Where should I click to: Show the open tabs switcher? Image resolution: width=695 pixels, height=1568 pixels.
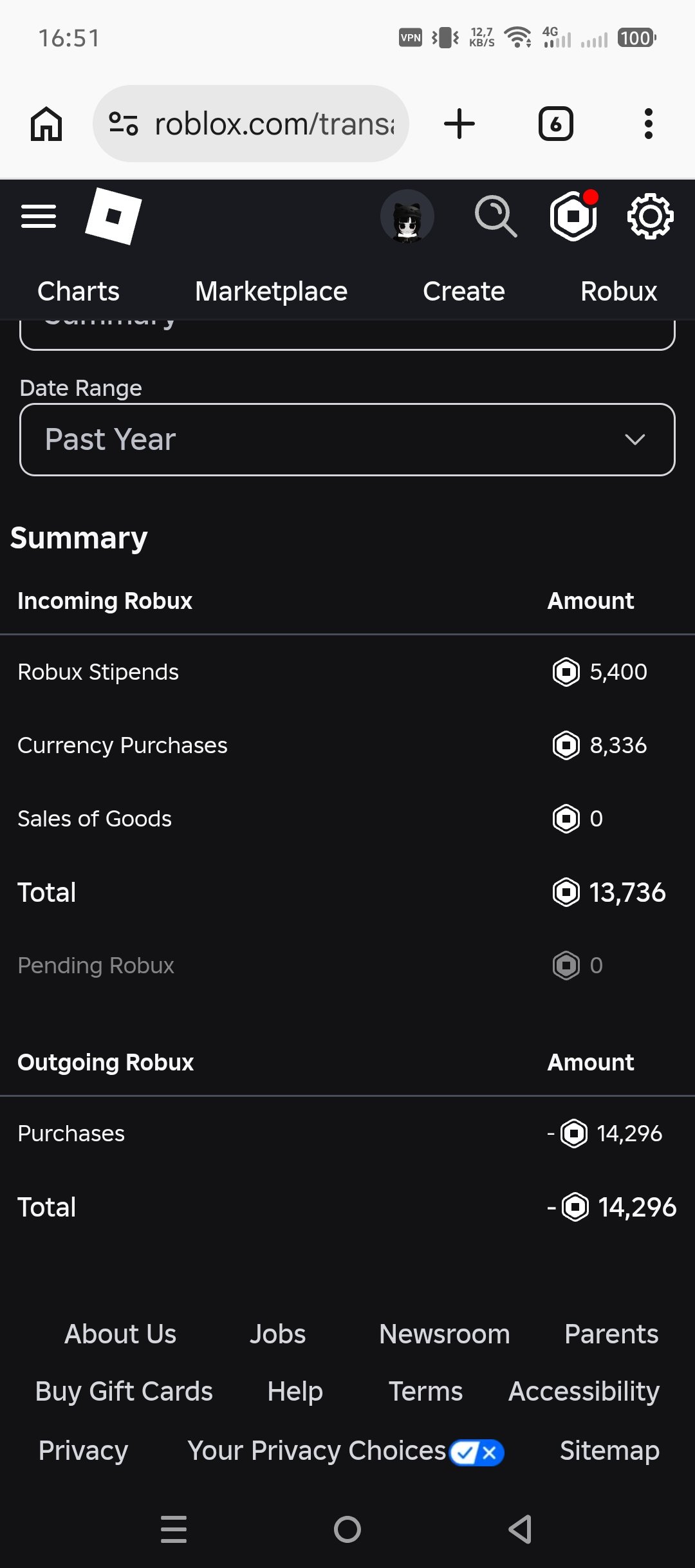[x=555, y=124]
